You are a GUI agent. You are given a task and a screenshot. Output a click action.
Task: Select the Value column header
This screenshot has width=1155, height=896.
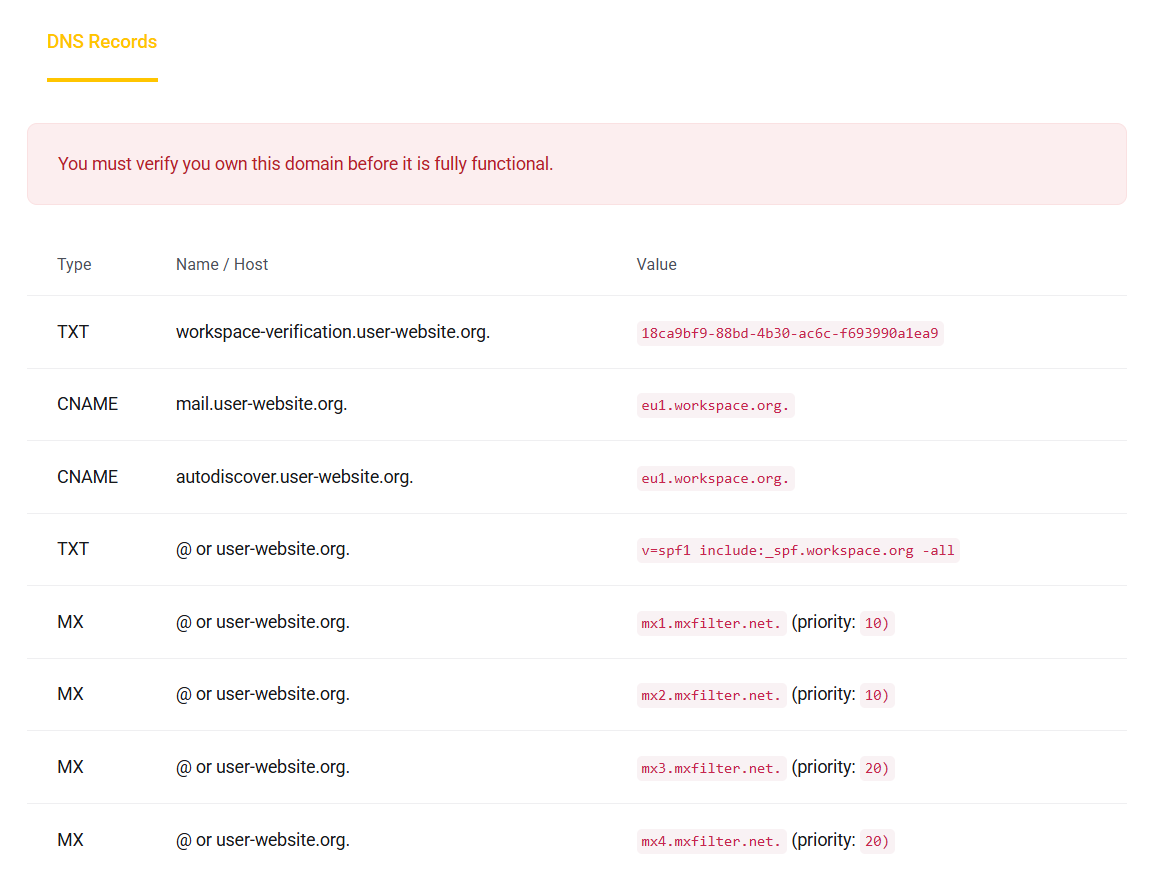656,265
